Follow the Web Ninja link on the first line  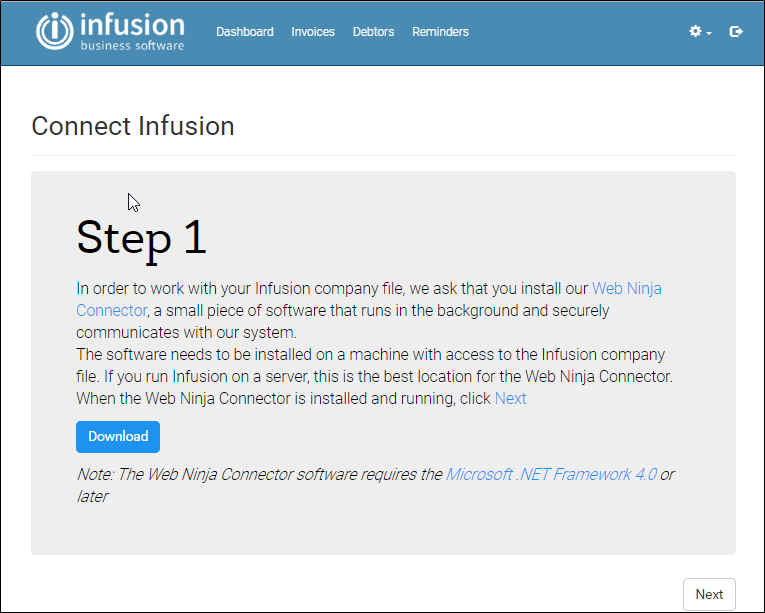coord(626,288)
